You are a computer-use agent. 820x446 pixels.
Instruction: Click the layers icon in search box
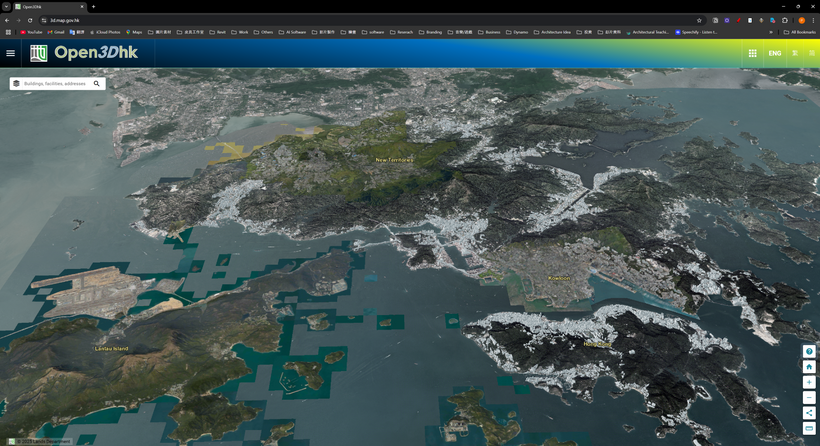[17, 84]
